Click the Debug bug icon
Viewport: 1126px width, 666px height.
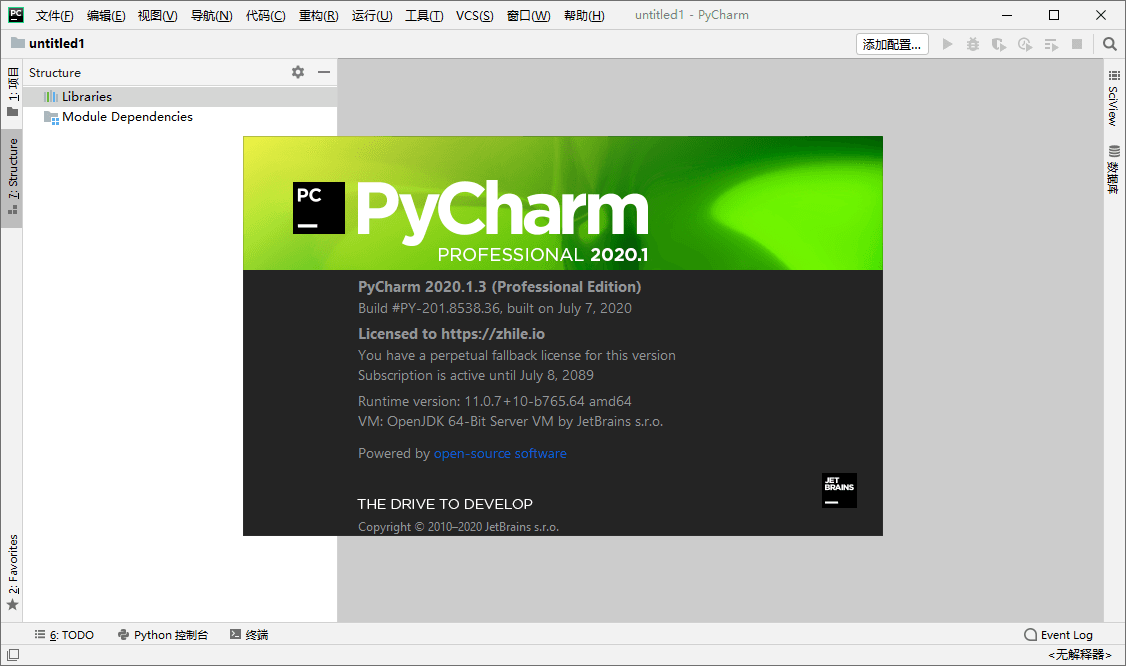(973, 44)
